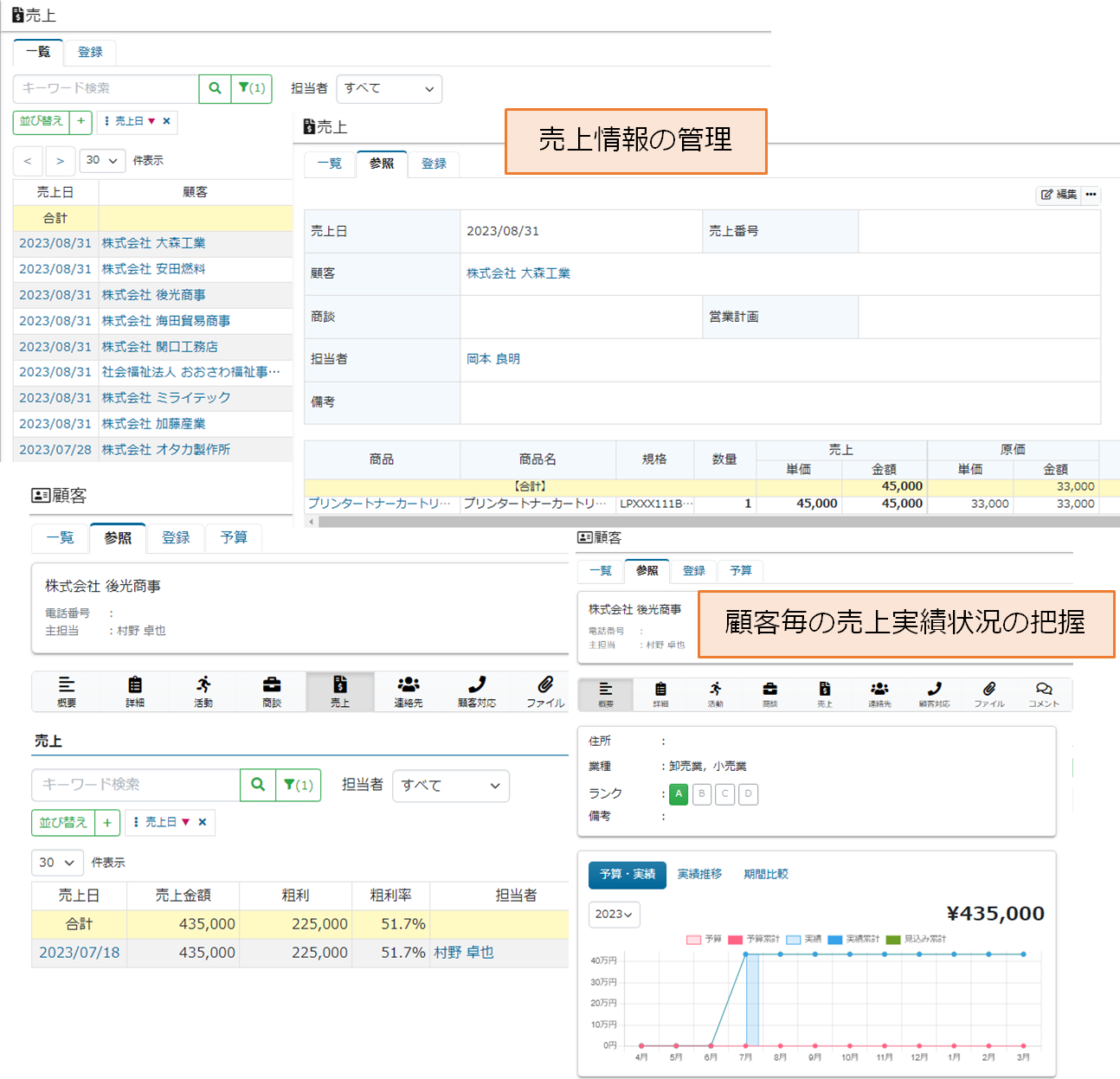Open 岡本 良明 担当者 link
This screenshot has width=1120, height=1079.
click(493, 359)
